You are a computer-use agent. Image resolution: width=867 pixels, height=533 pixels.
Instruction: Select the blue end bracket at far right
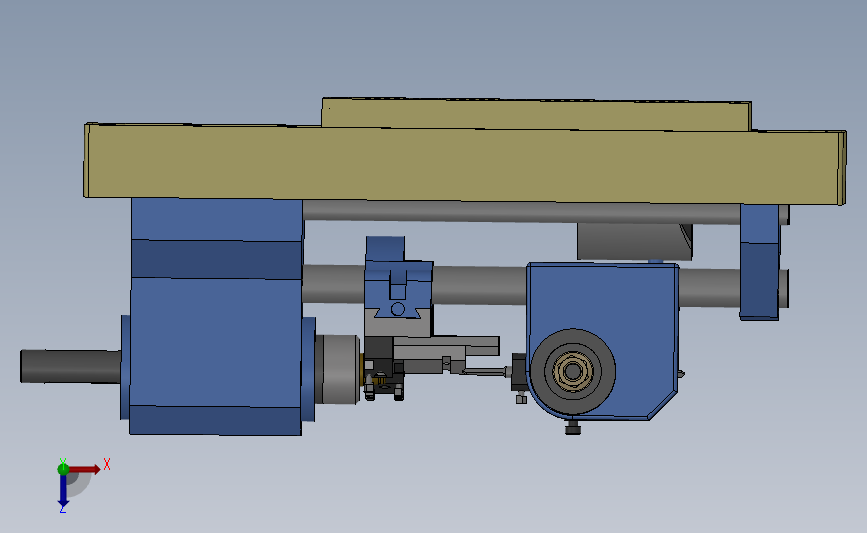point(760,262)
